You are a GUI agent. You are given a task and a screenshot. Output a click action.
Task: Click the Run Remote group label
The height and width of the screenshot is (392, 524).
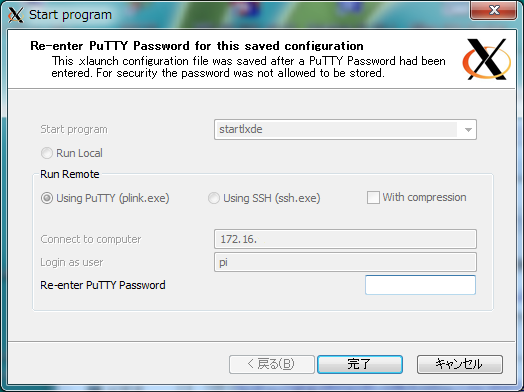tap(70, 174)
